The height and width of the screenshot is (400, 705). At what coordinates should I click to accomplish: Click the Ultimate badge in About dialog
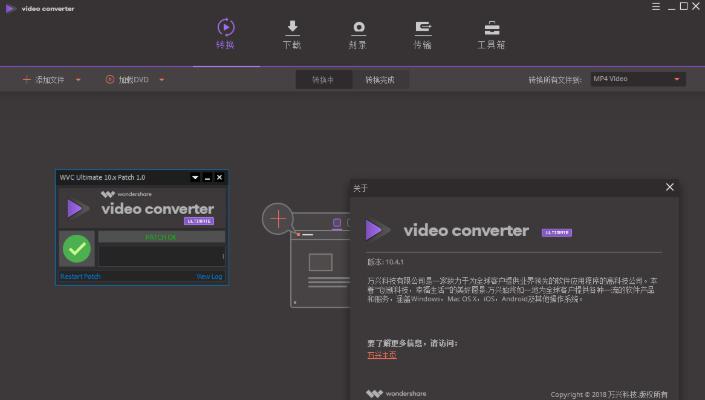557,232
